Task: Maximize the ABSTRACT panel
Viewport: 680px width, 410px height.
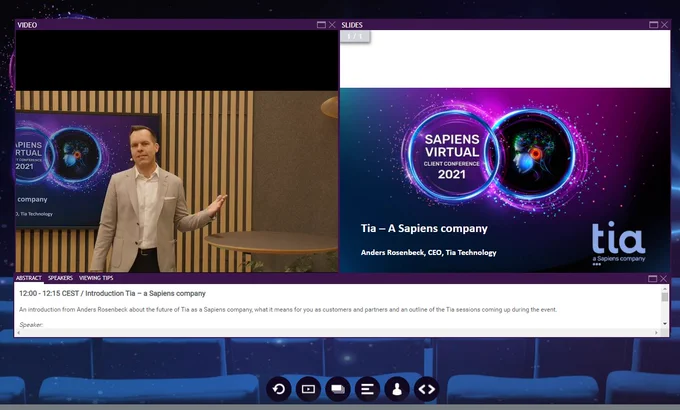Action: click(x=653, y=279)
